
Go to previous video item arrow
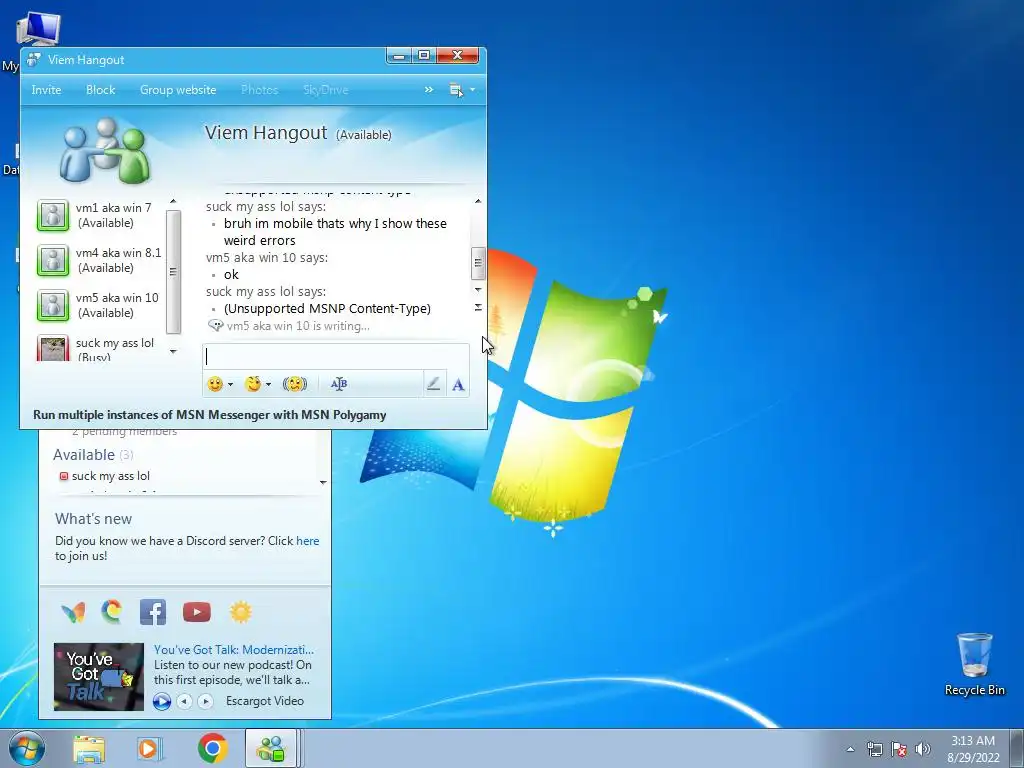(185, 701)
